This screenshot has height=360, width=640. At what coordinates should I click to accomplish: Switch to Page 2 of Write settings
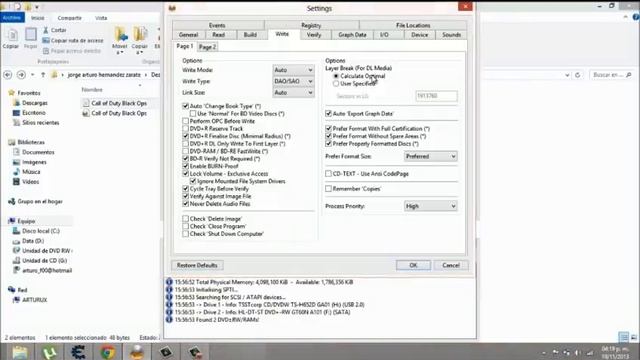pos(207,47)
